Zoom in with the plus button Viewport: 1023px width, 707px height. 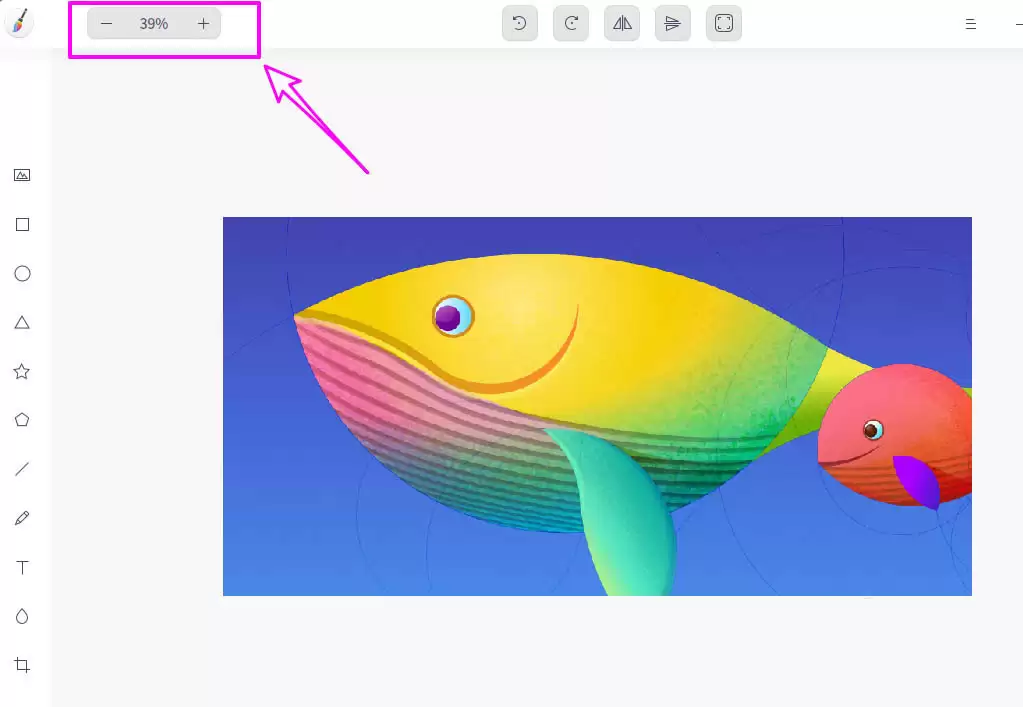(203, 23)
